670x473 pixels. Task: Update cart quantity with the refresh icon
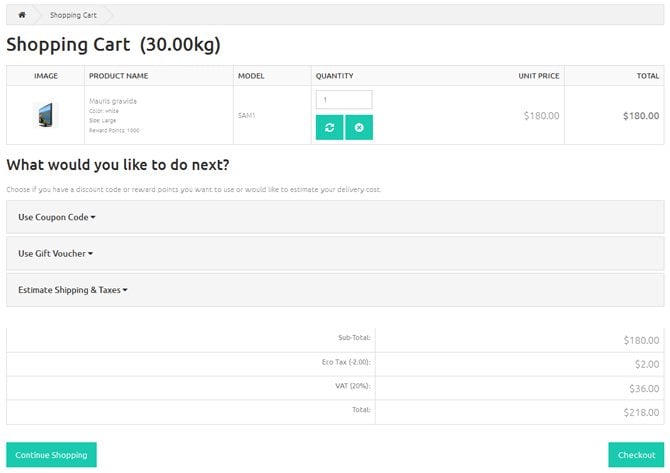329,127
